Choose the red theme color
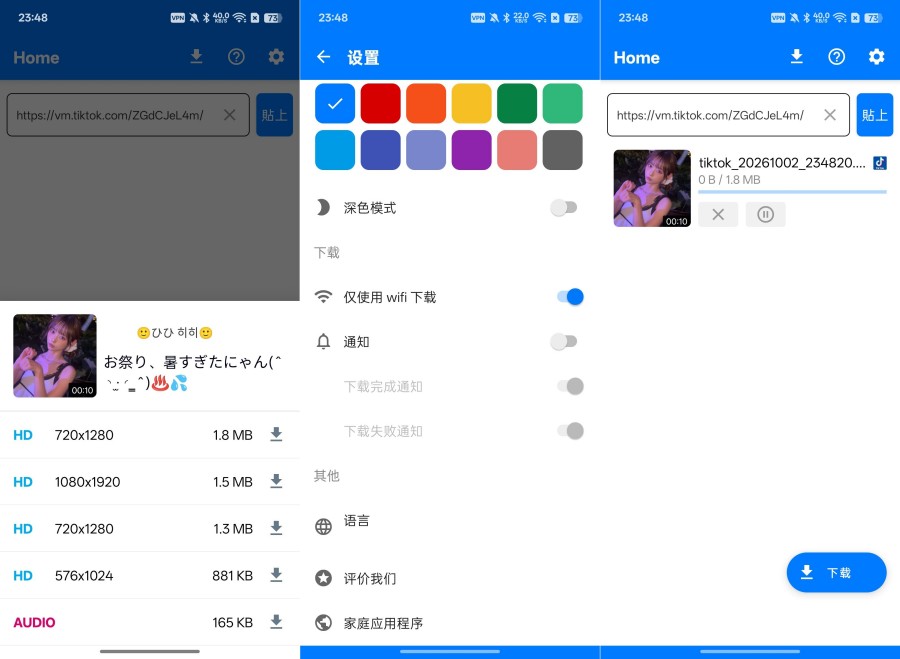Image resolution: width=900 pixels, height=659 pixels. (x=381, y=103)
